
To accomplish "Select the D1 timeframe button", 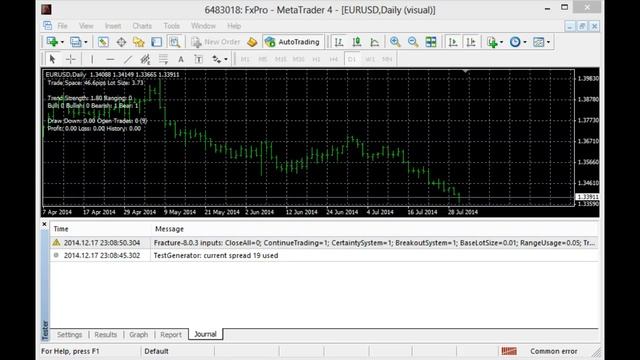I will point(352,59).
